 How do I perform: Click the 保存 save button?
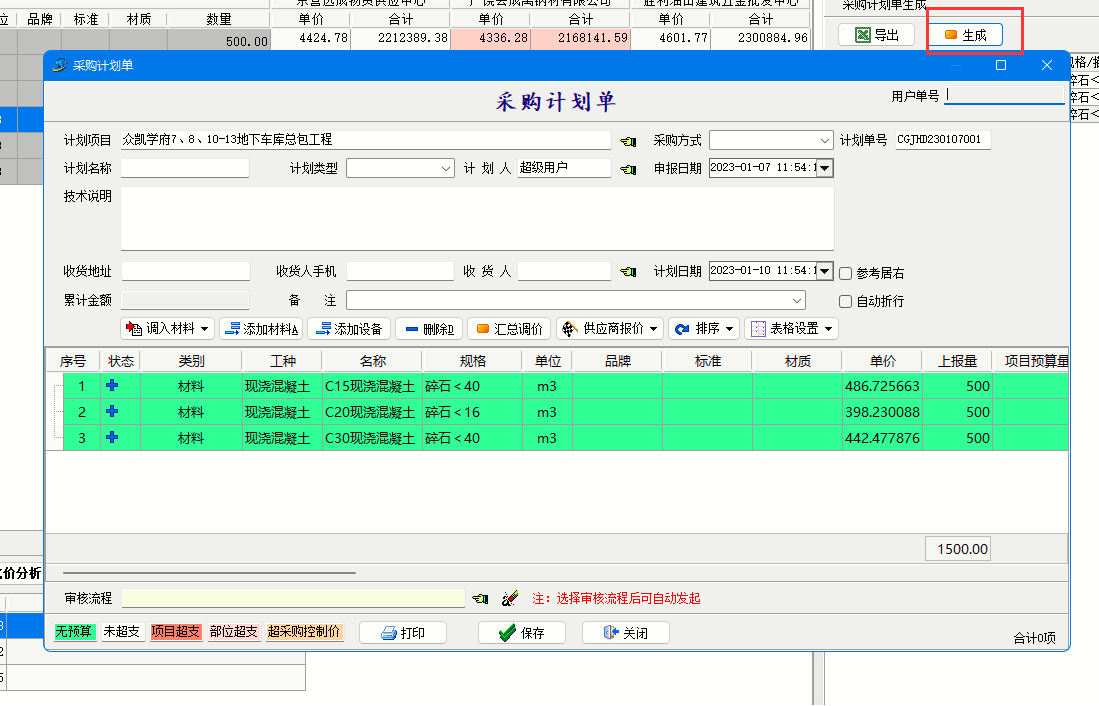522,633
